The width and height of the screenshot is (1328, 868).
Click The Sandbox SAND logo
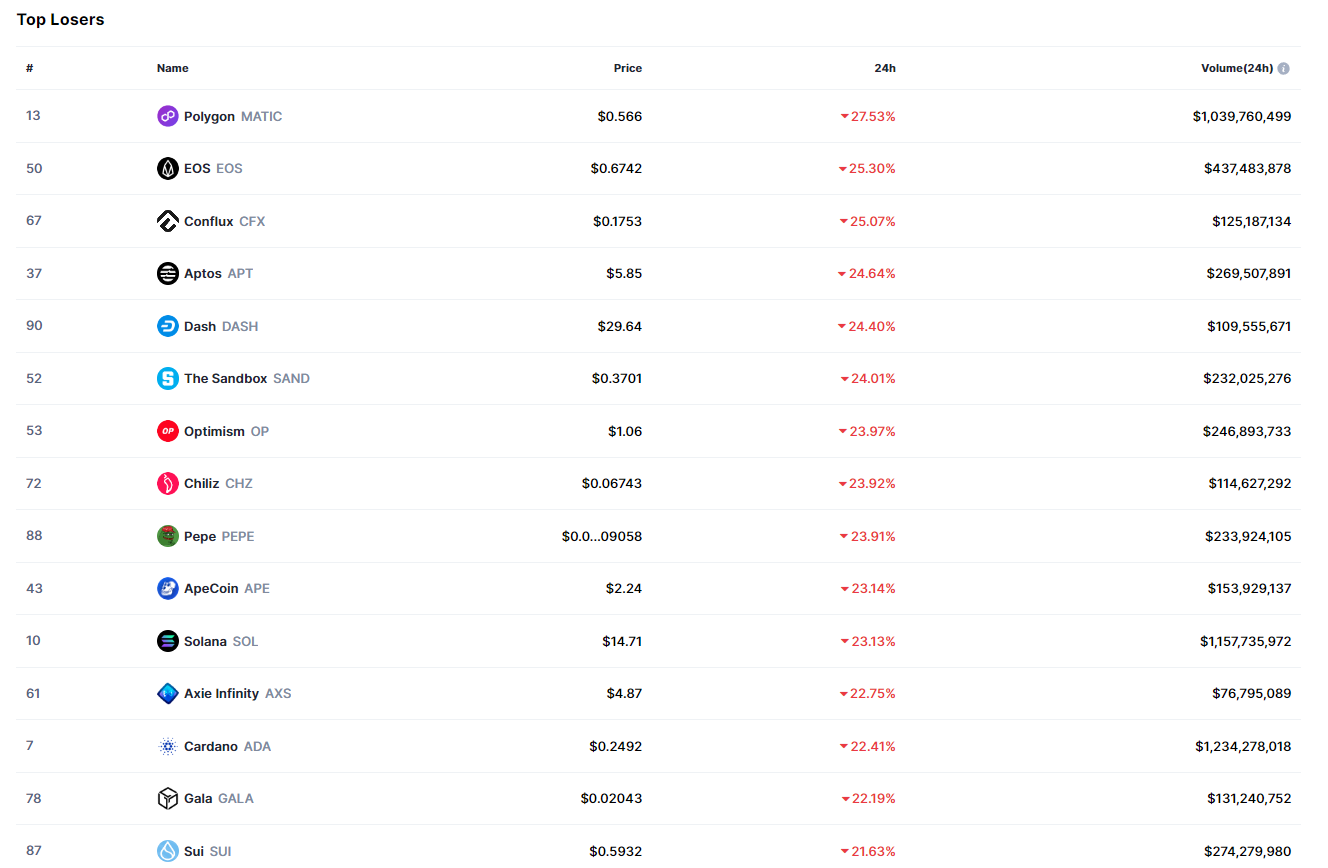click(x=168, y=378)
